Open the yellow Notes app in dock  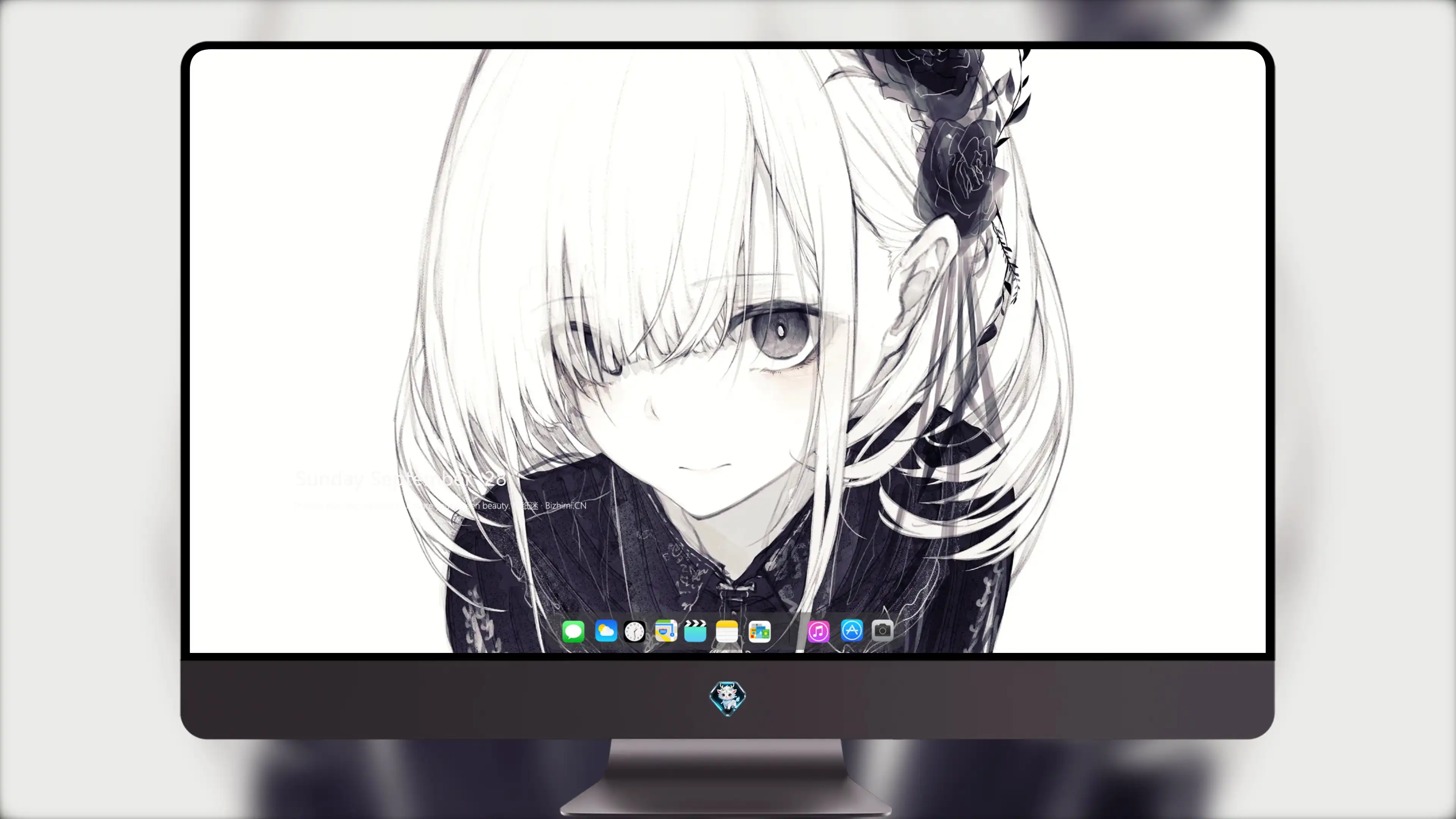tap(727, 631)
